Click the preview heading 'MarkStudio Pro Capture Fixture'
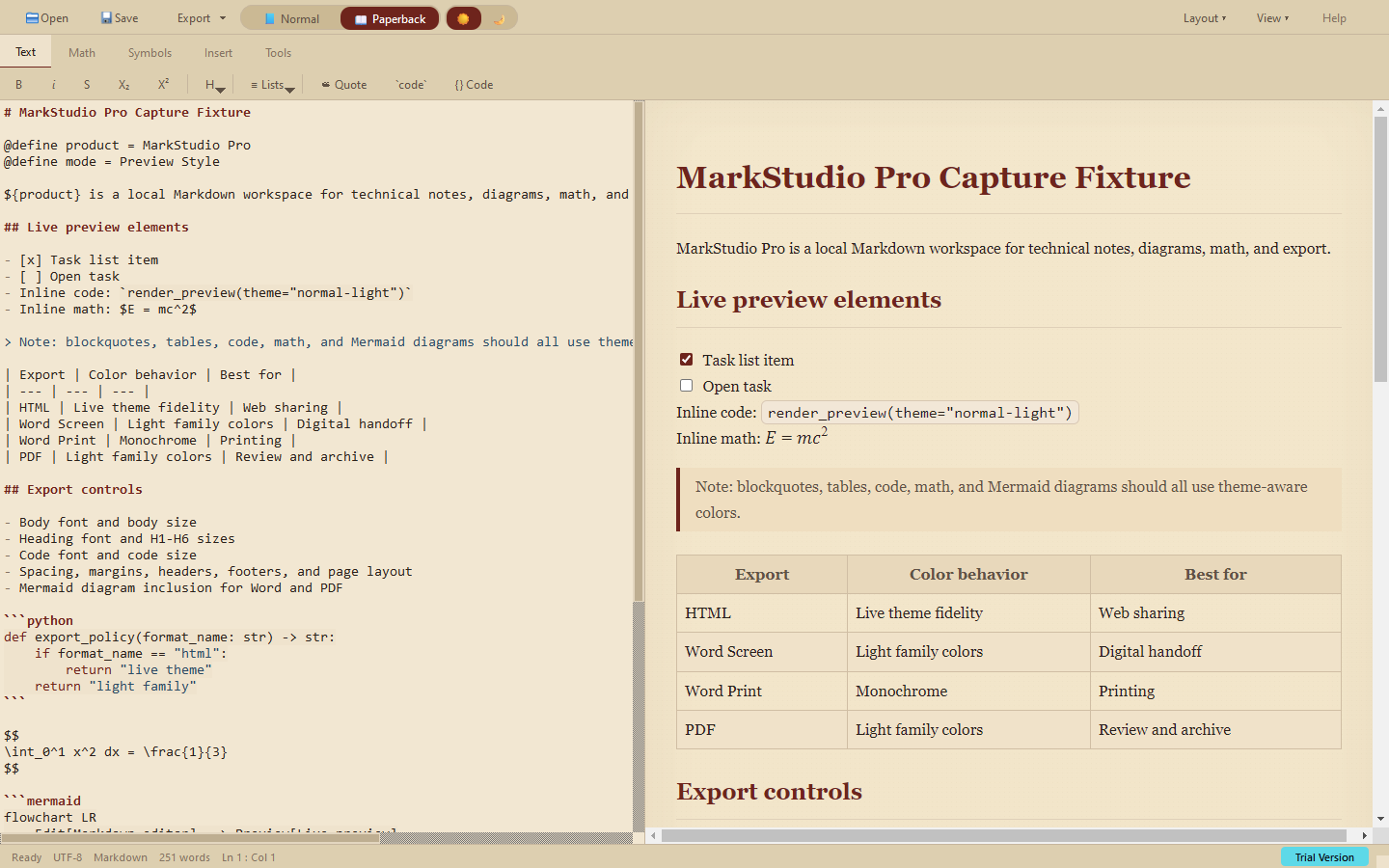Image resolution: width=1389 pixels, height=868 pixels. point(934,177)
